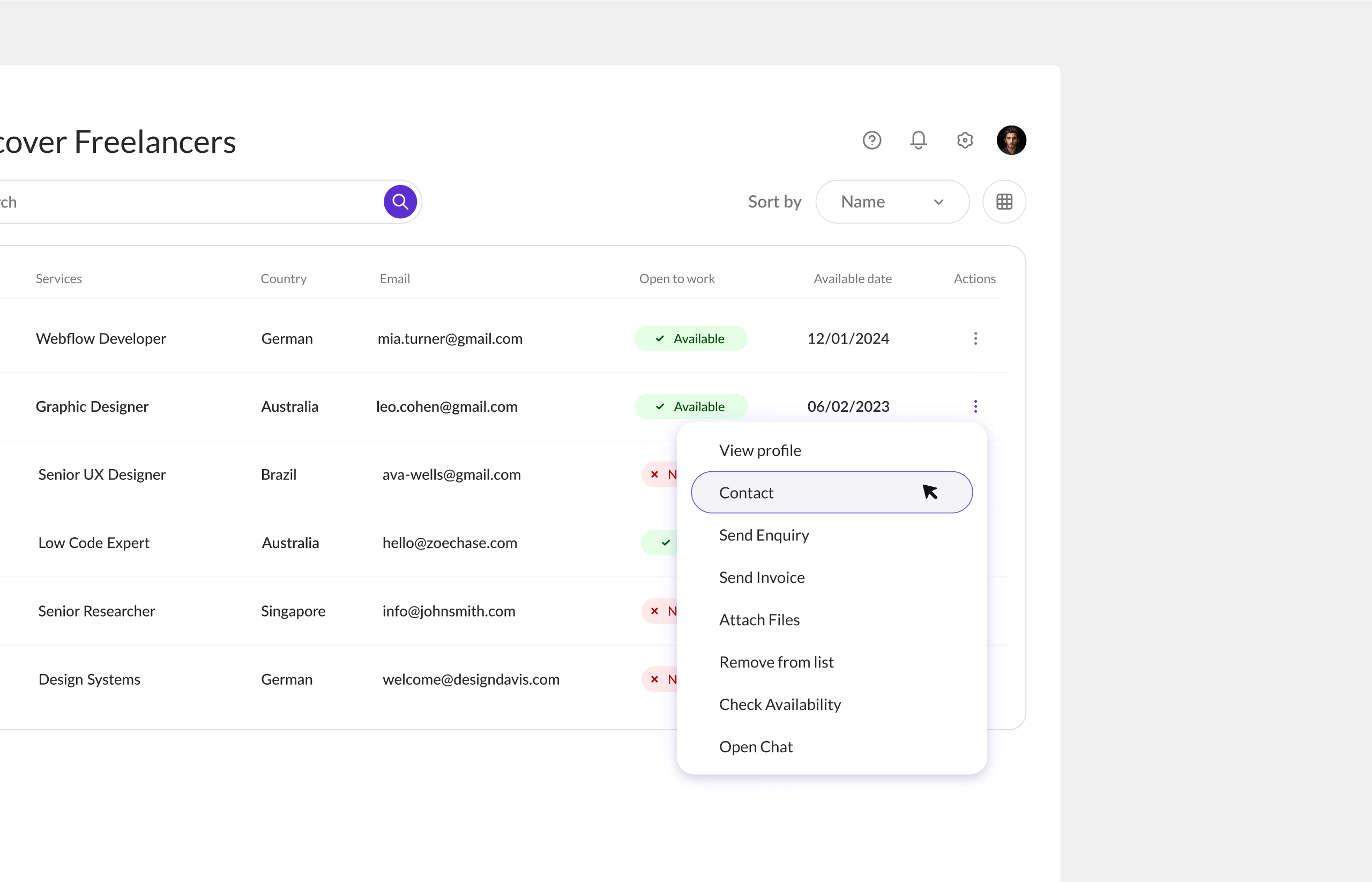The height and width of the screenshot is (882, 1372).
Task: Open settings gear icon
Action: pos(965,140)
